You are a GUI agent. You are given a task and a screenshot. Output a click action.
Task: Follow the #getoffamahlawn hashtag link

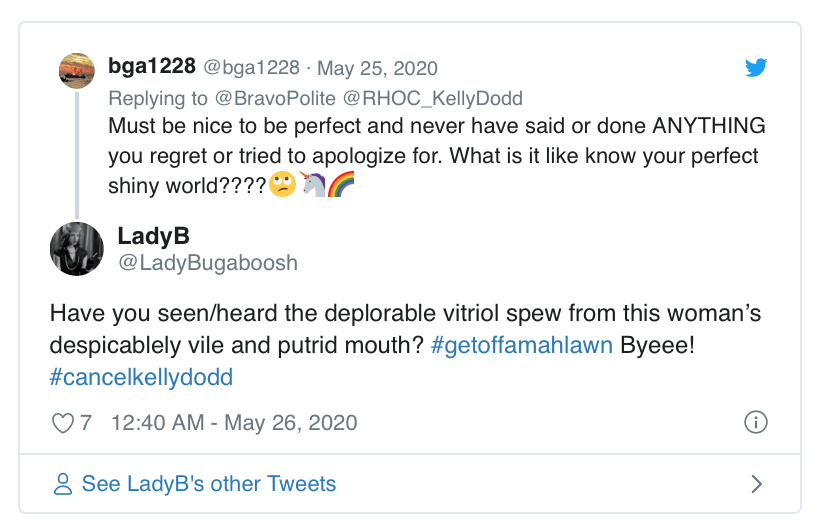521,349
